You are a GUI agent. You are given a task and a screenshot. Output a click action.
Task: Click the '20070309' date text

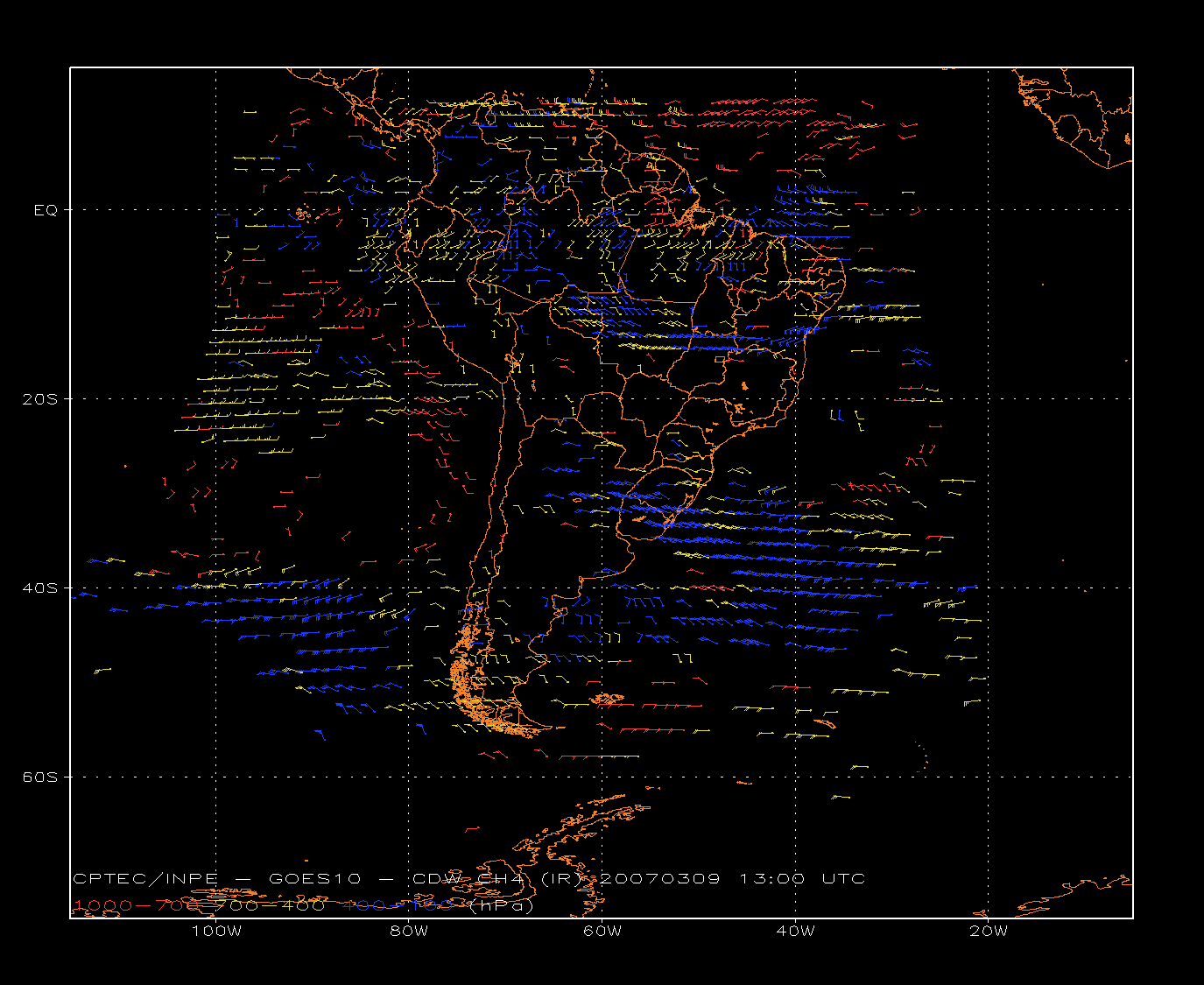(660, 879)
